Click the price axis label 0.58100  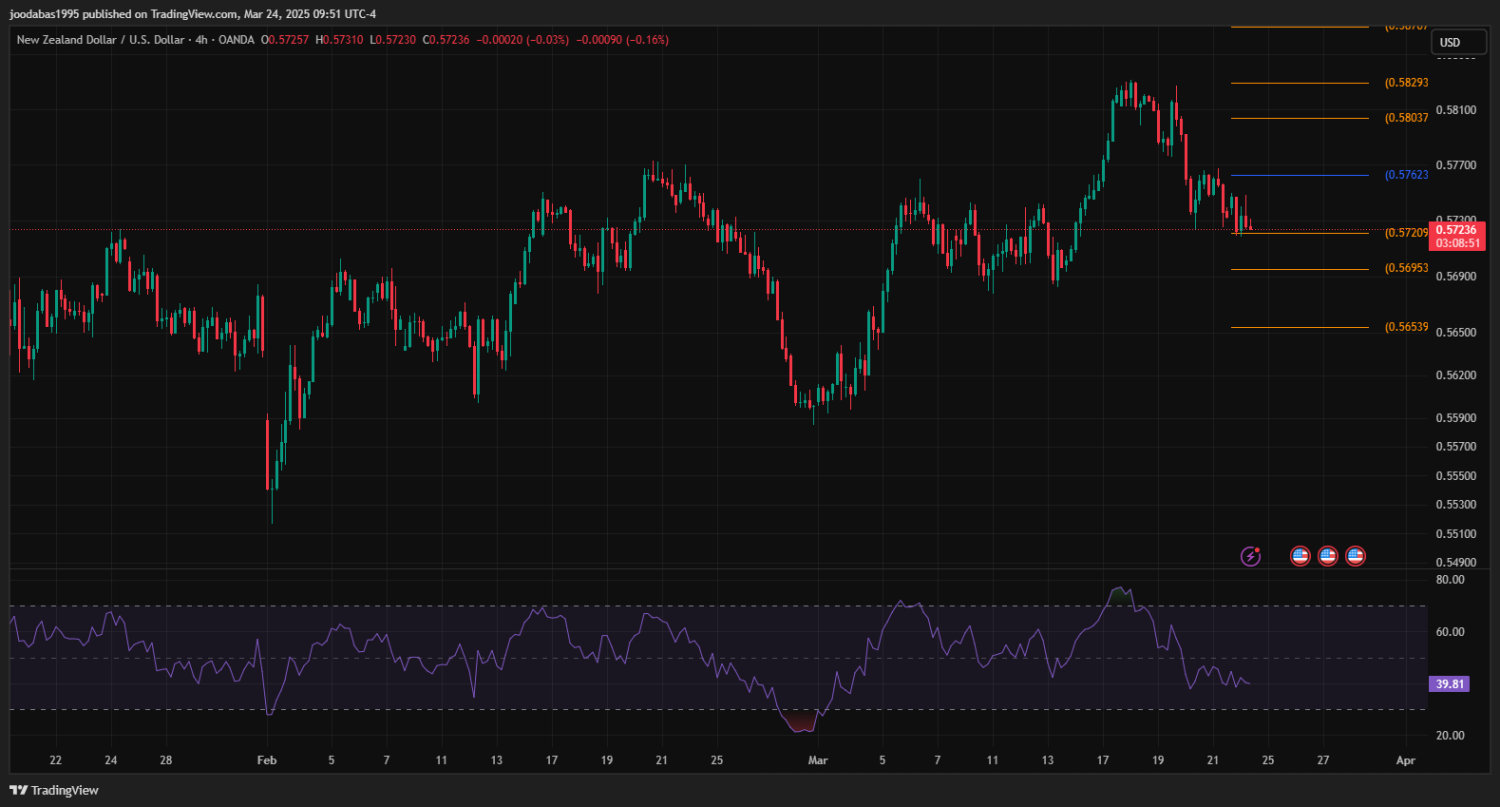1456,109
